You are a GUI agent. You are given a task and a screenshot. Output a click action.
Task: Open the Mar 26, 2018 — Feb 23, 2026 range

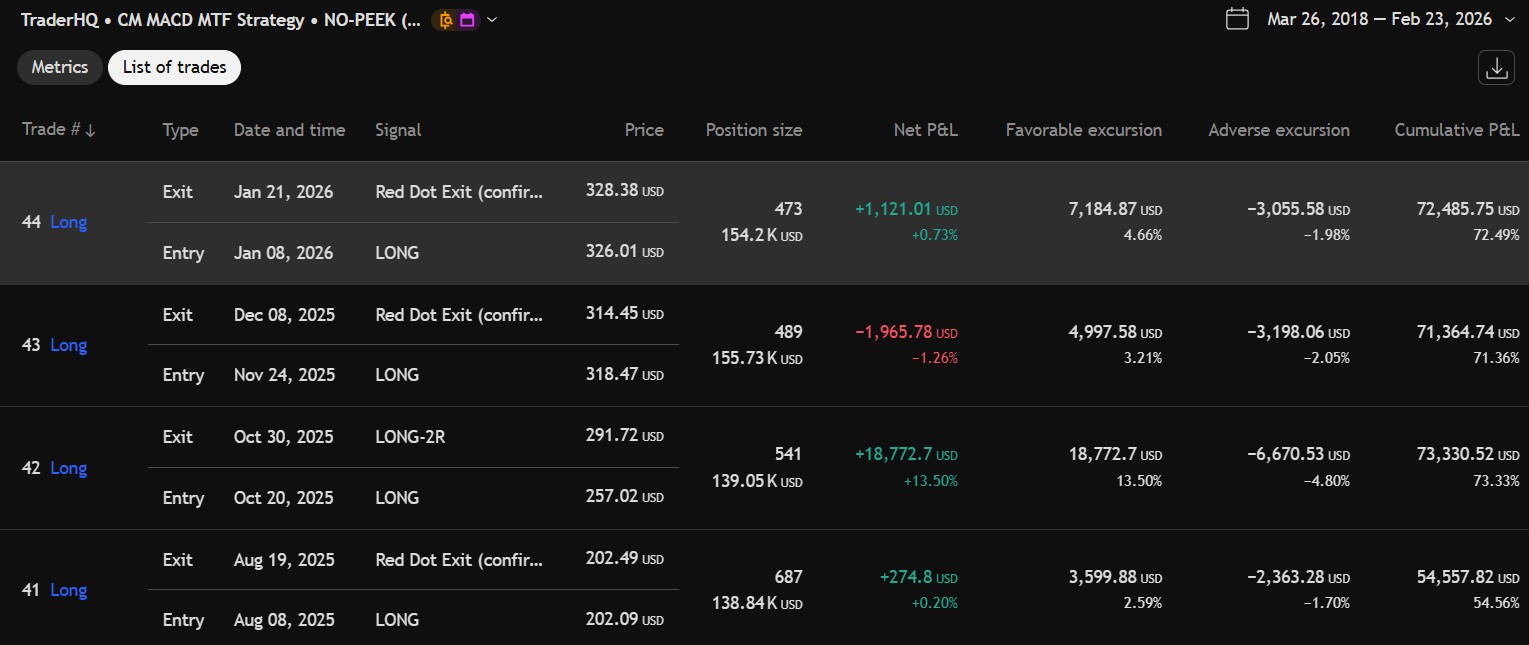[x=1378, y=19]
